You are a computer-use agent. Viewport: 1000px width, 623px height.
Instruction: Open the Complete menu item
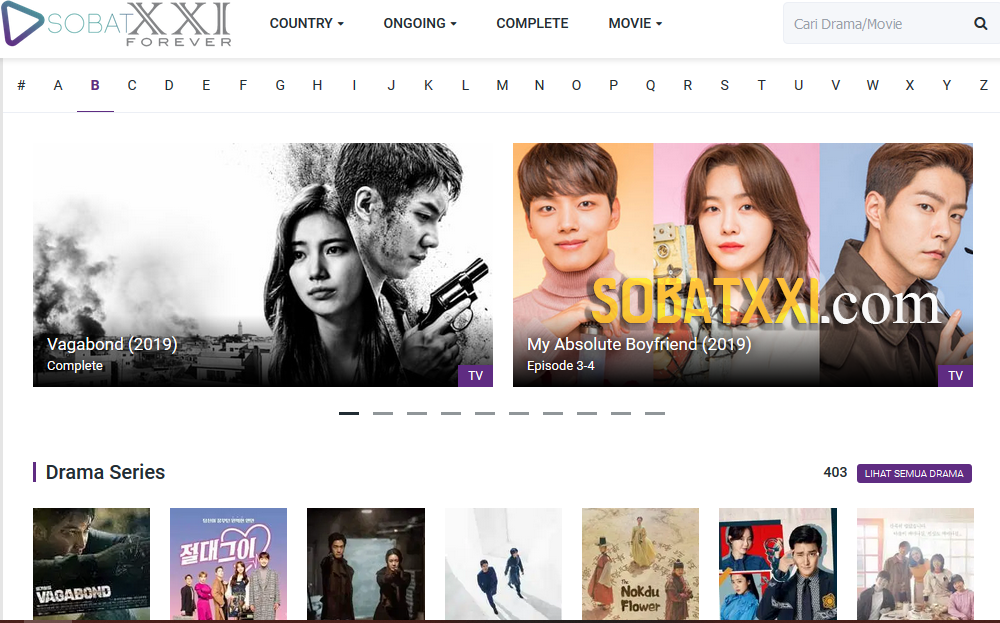coord(532,24)
